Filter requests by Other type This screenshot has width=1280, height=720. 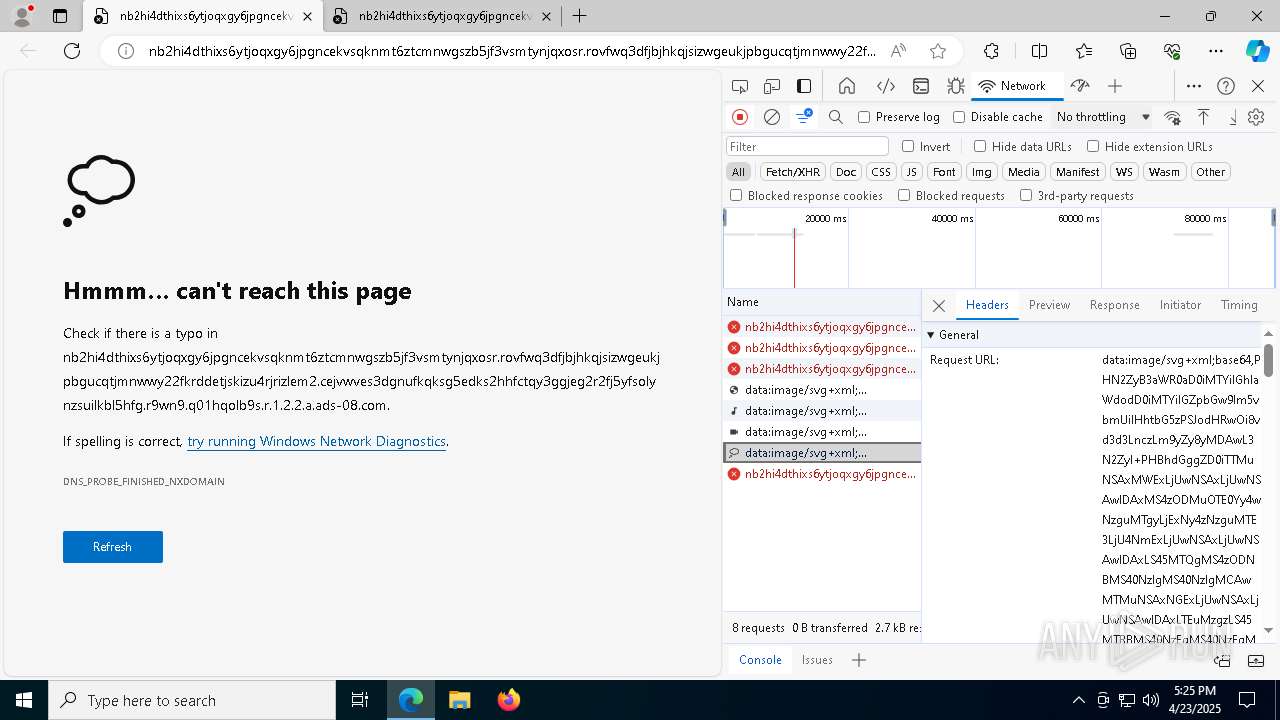(1210, 172)
